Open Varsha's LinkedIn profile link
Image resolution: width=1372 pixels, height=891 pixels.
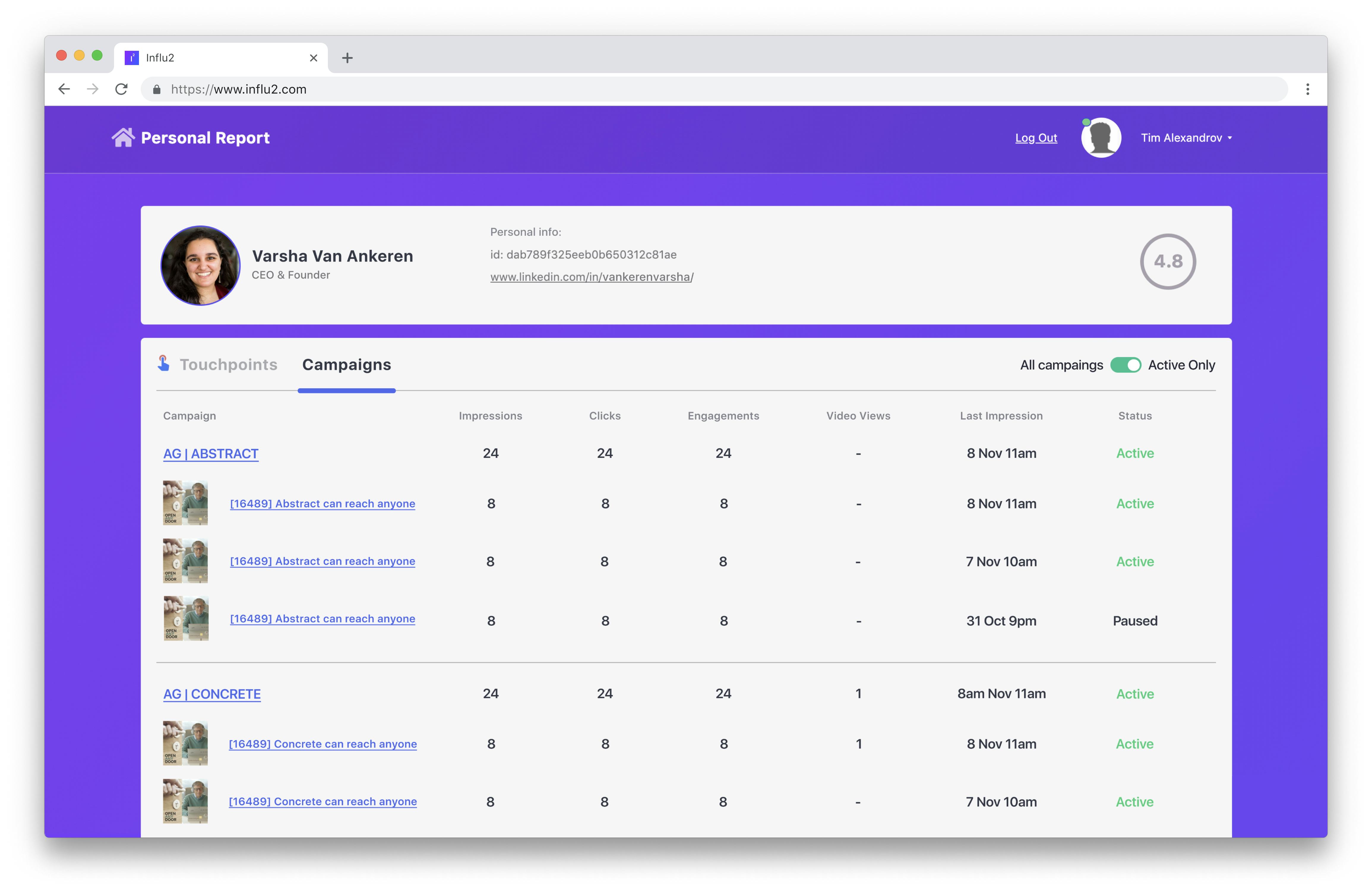[590, 276]
